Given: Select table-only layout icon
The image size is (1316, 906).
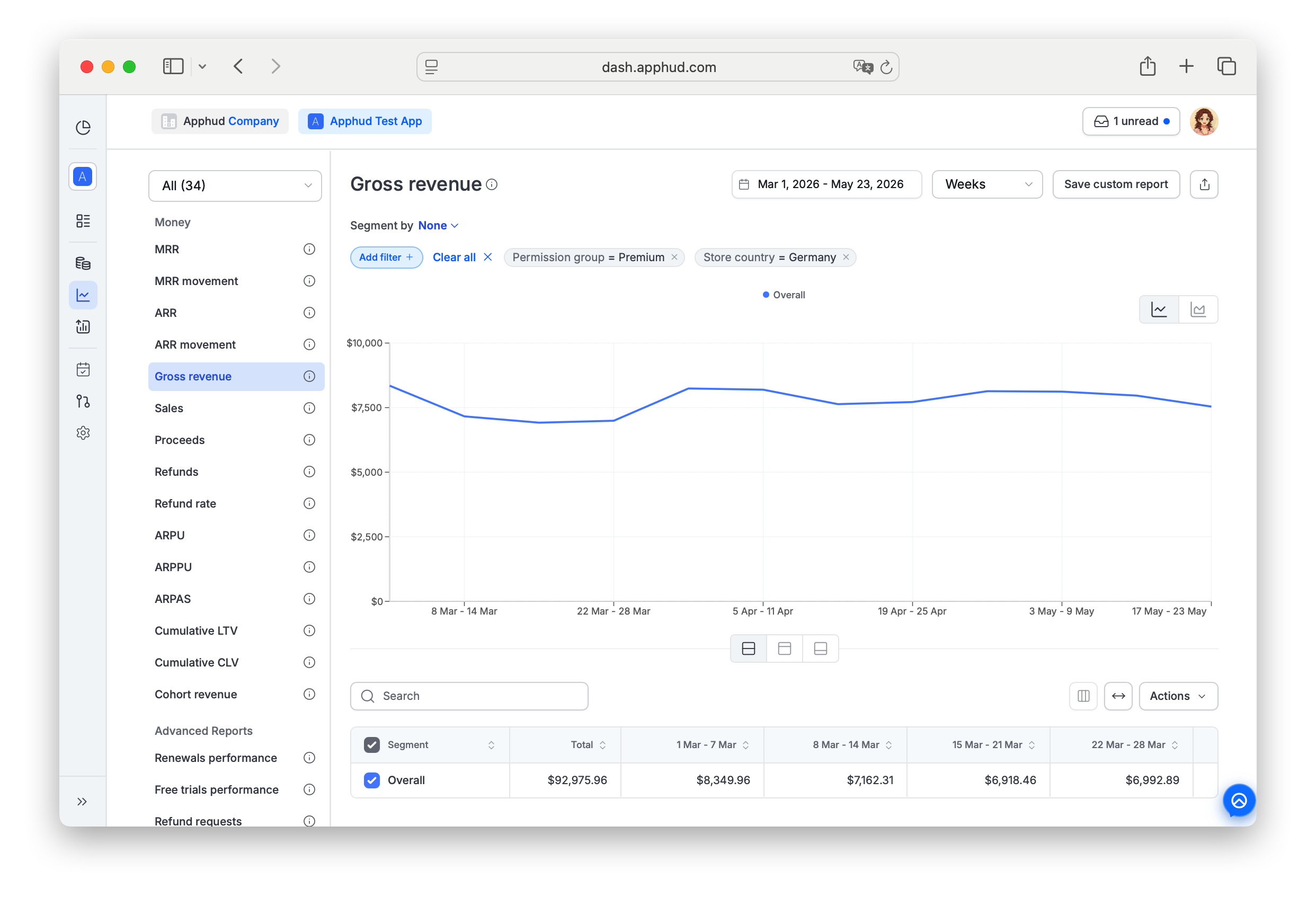Looking at the screenshot, I should (x=821, y=649).
